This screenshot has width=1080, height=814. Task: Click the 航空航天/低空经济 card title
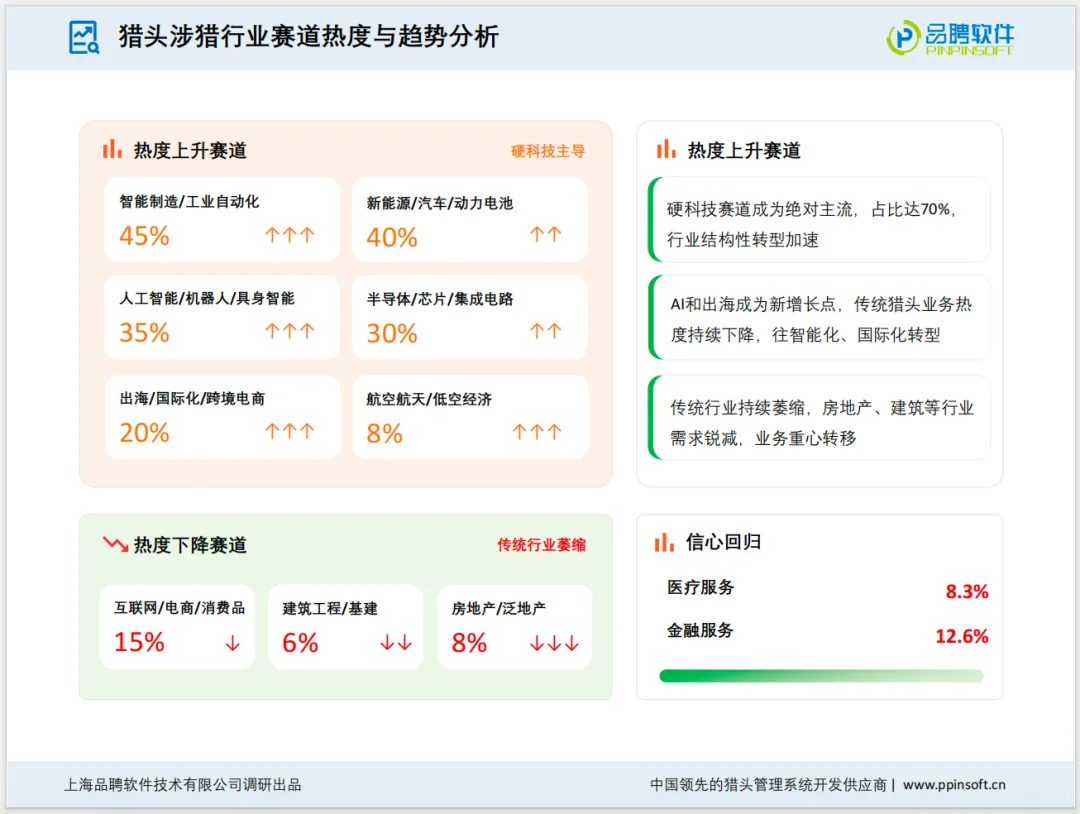[x=429, y=399]
